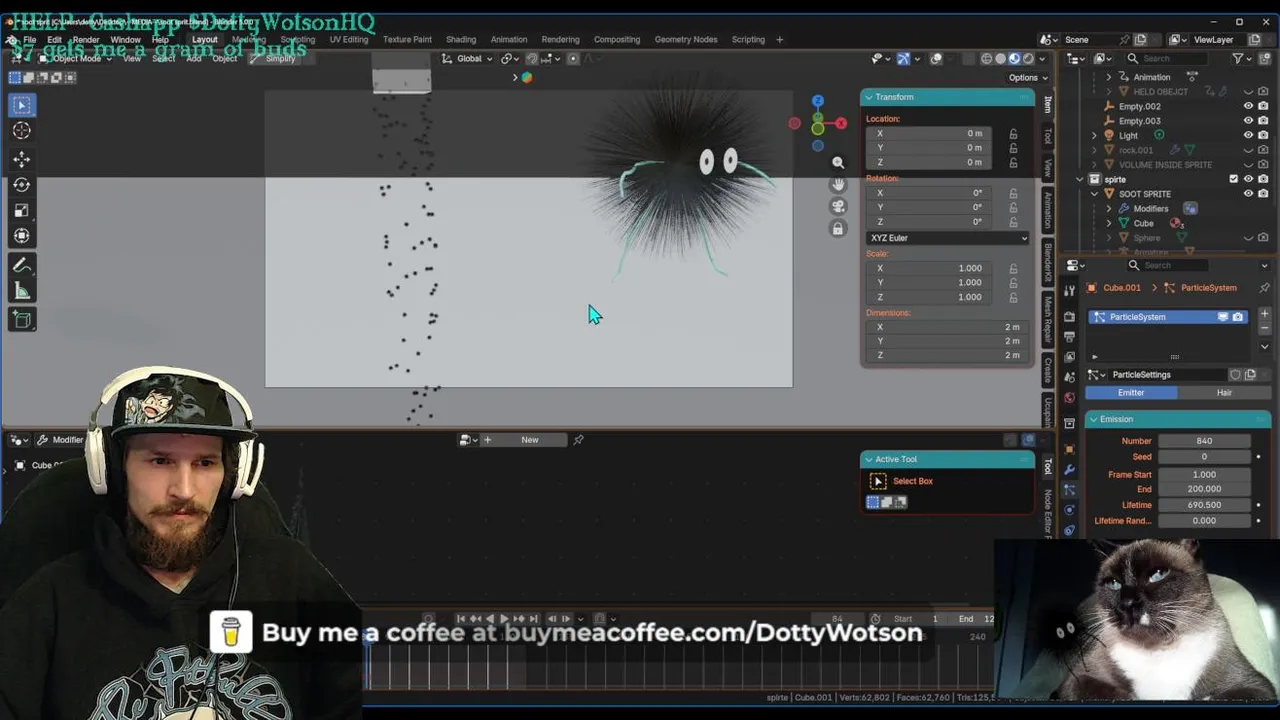Toggle the X location lock icon

1013,134
